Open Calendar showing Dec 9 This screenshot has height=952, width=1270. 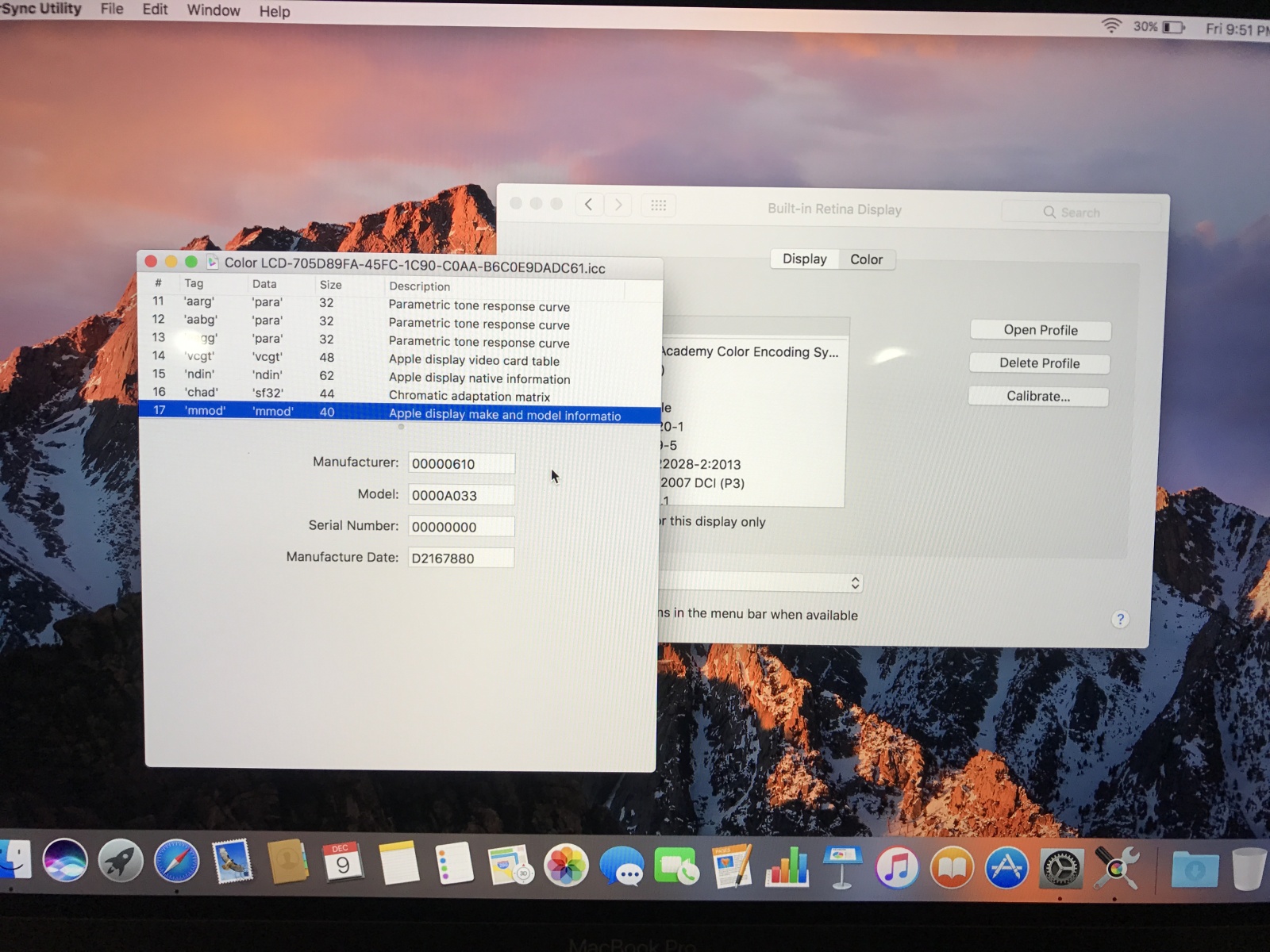(x=342, y=862)
